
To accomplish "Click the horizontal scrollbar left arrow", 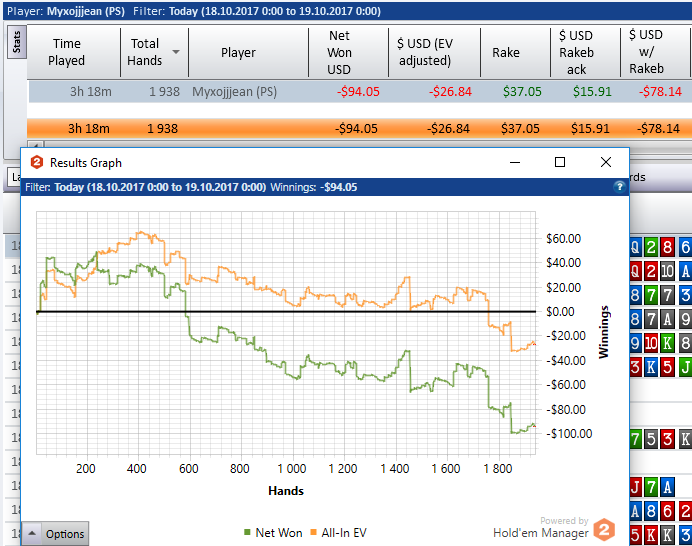I will [x=36, y=144].
